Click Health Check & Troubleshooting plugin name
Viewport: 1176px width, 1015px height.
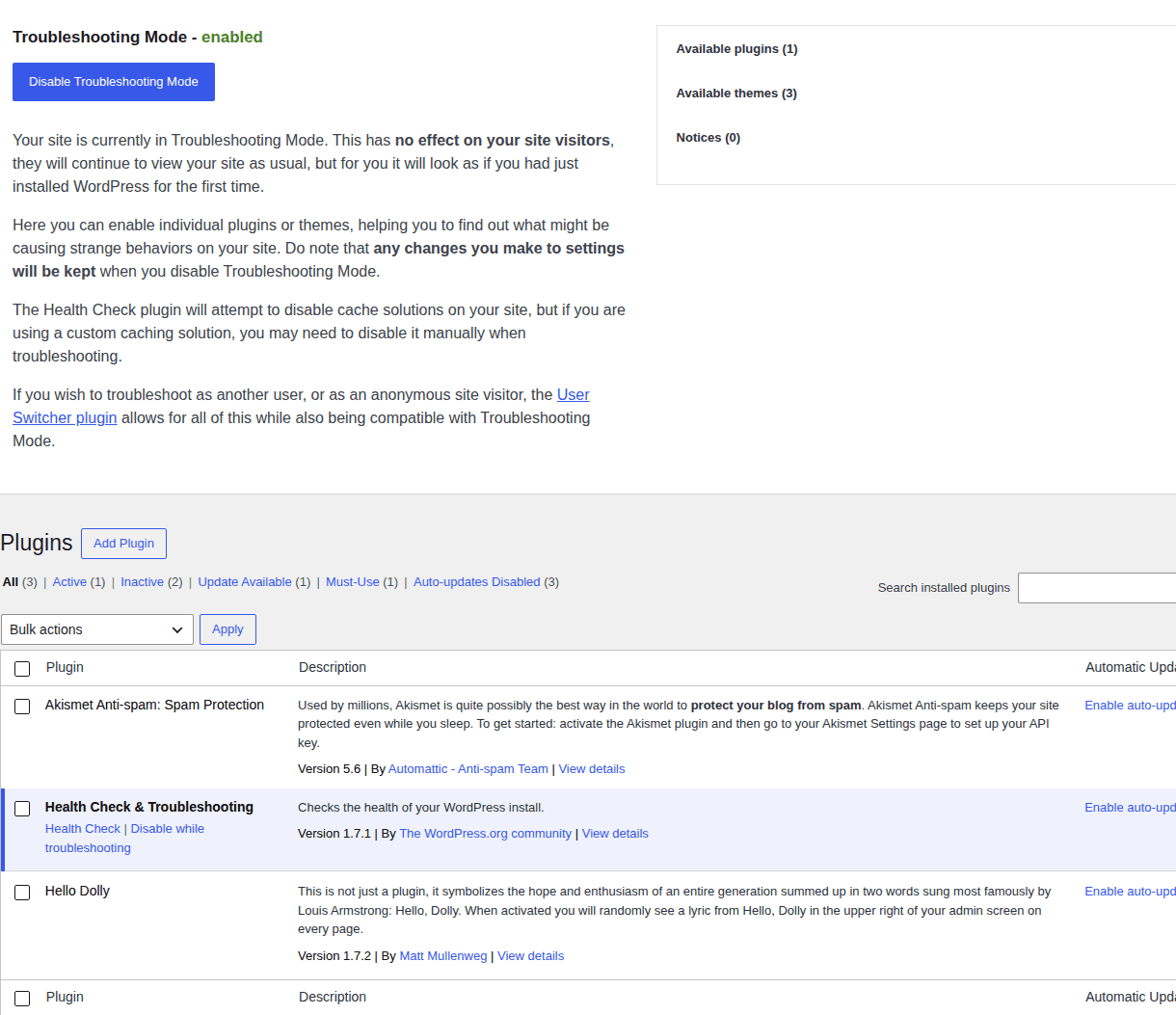pyautogui.click(x=149, y=807)
